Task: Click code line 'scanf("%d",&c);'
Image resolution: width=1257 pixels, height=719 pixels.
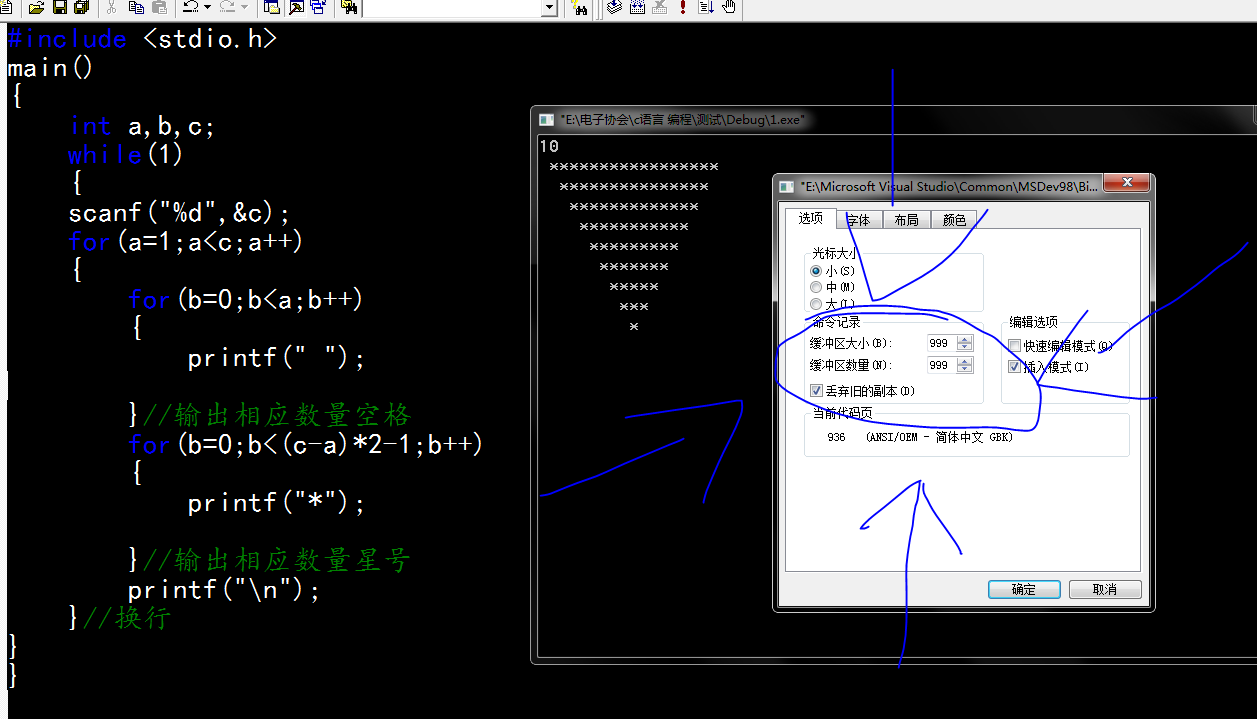Action: (x=179, y=213)
